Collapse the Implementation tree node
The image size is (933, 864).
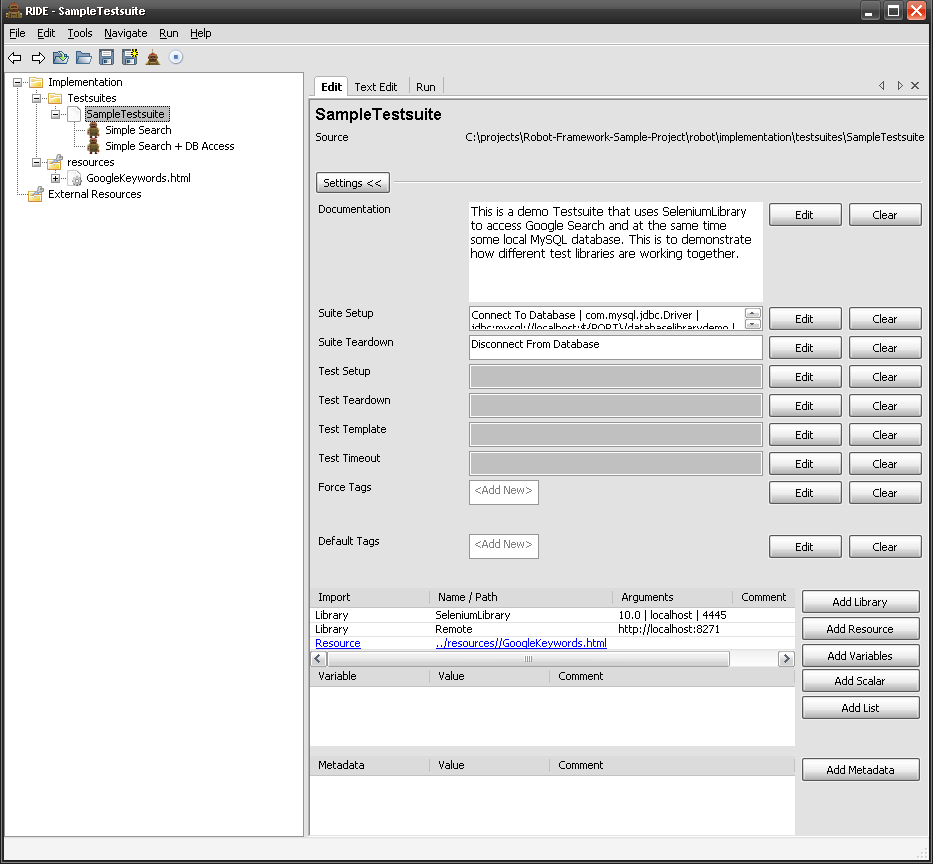tap(18, 82)
